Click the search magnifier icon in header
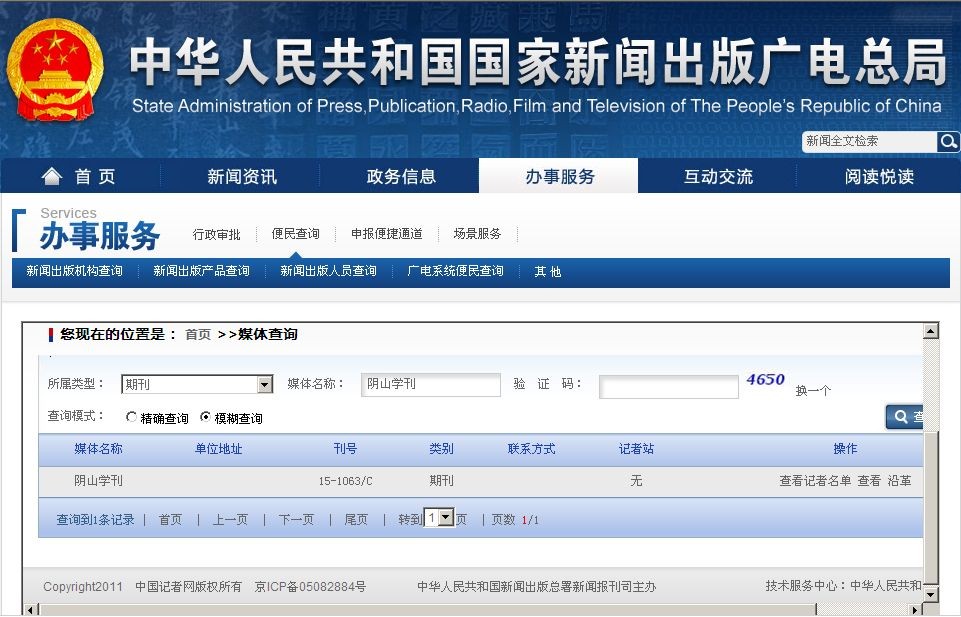This screenshot has height=617, width=961. point(948,142)
